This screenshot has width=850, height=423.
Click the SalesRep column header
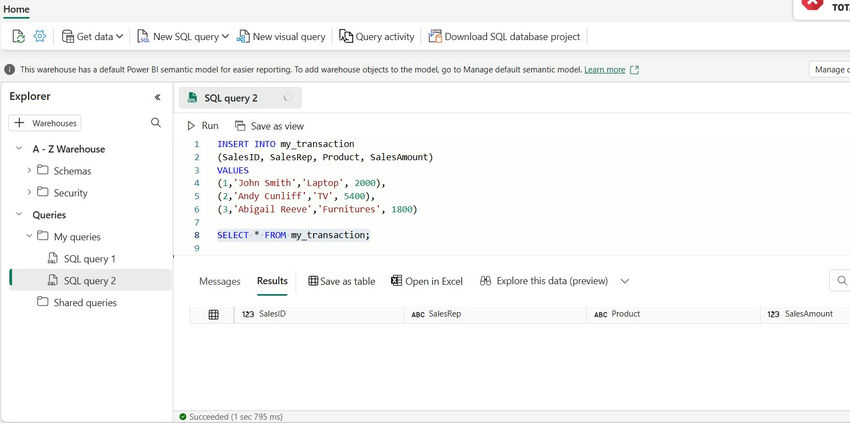(495, 314)
